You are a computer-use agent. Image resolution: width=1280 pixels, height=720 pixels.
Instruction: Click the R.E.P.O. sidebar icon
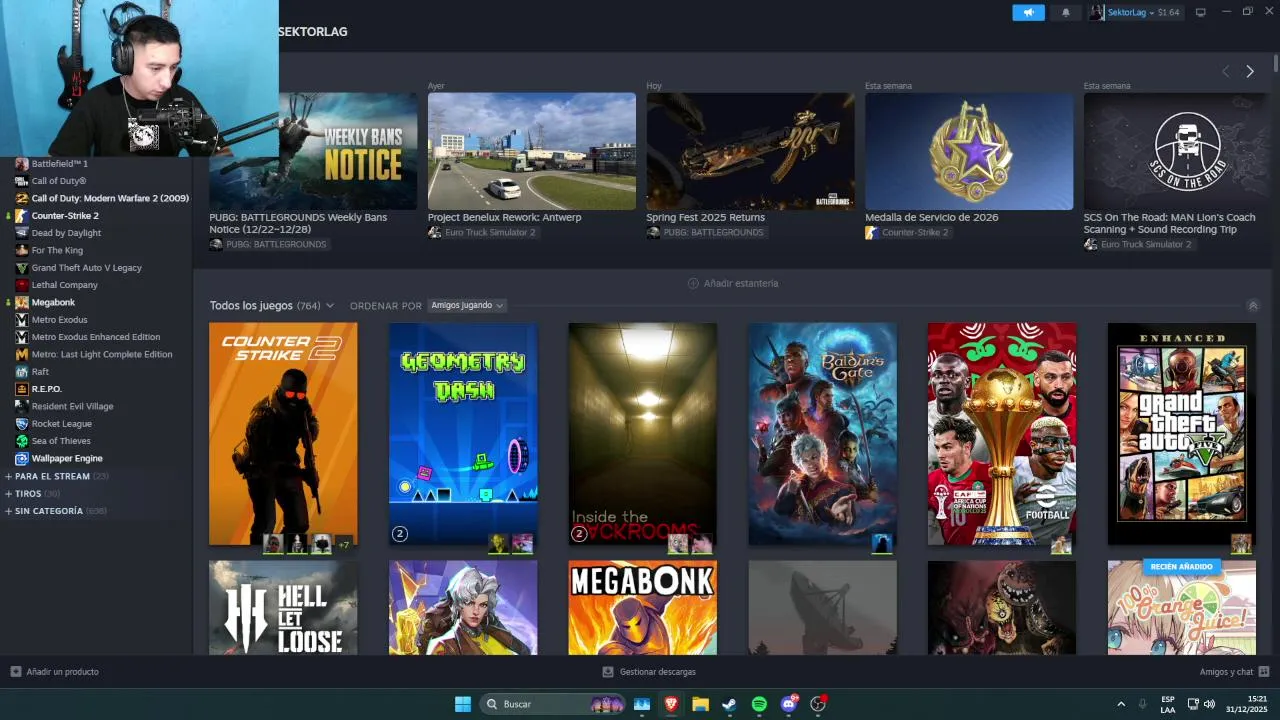point(21,389)
